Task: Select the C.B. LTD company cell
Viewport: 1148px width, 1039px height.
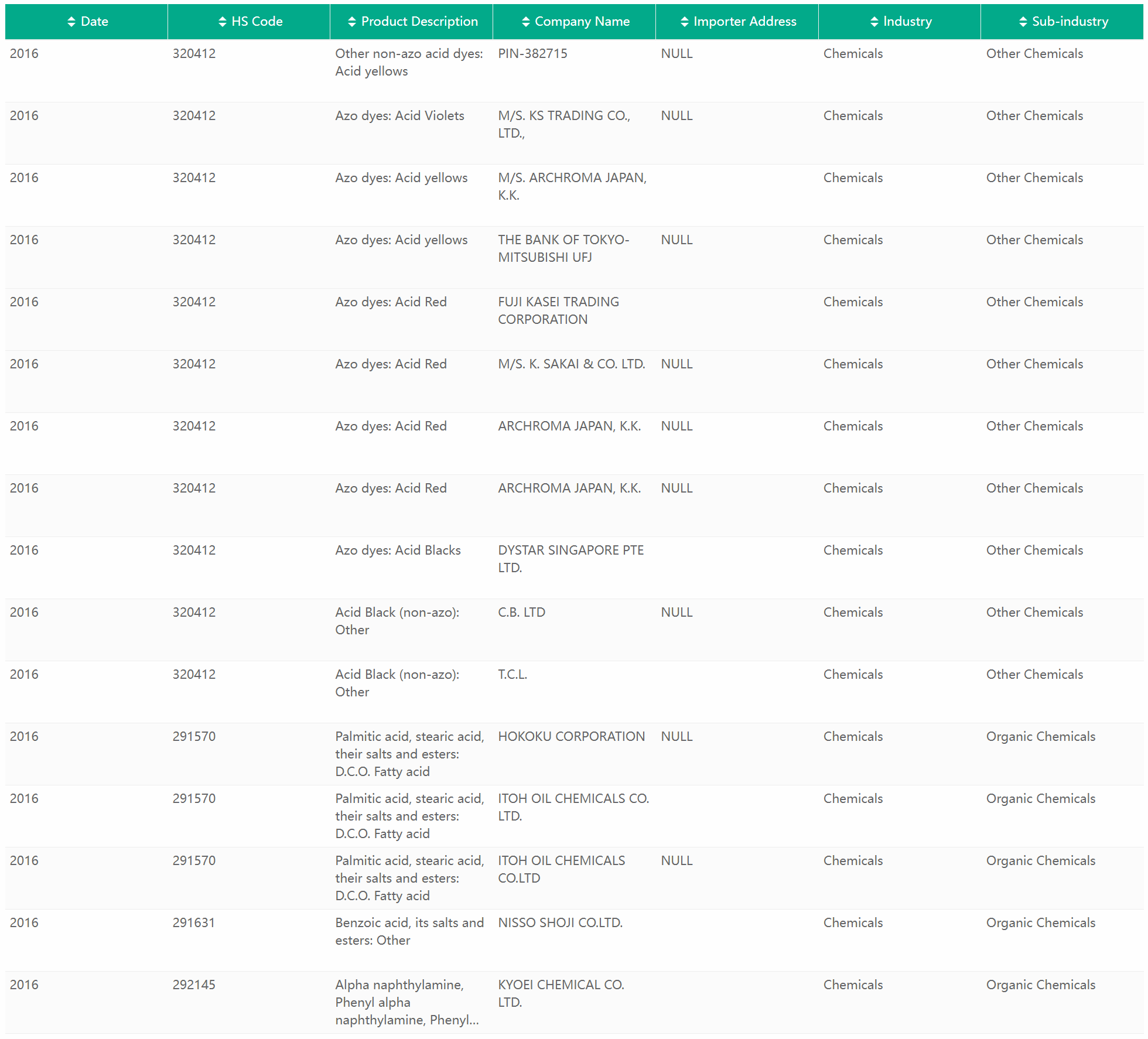Action: [574, 630]
